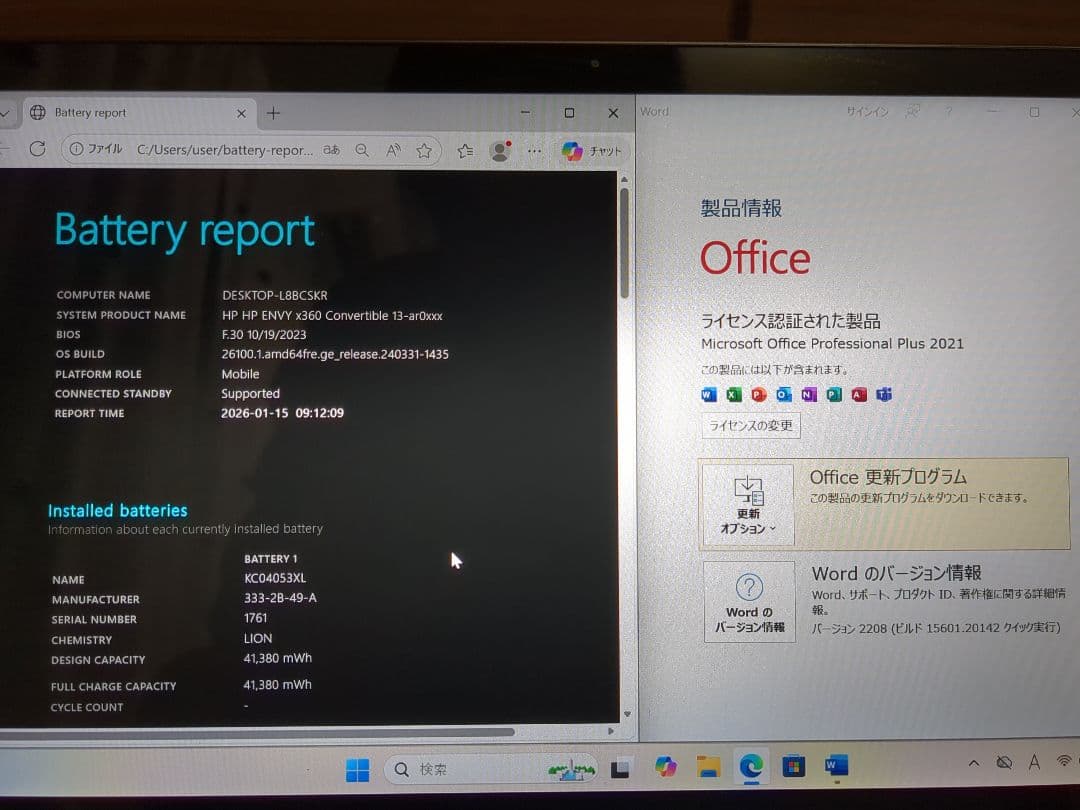Open Edge Collections icon in the toolbar
Screen dimensions: 1080x810
[x=463, y=149]
